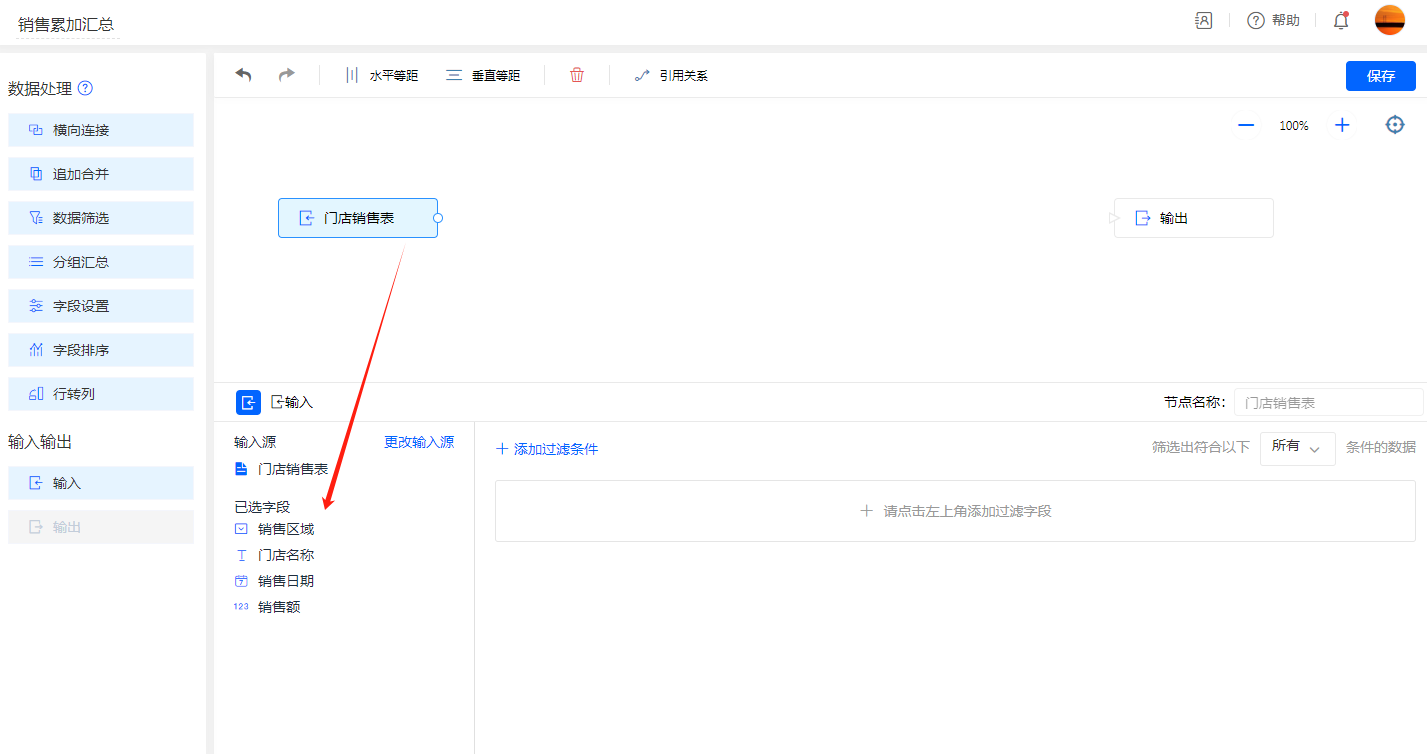Screen dimensions: 1427x754
Task: Apply 垂直等距 vertical spacing
Action: tap(483, 75)
